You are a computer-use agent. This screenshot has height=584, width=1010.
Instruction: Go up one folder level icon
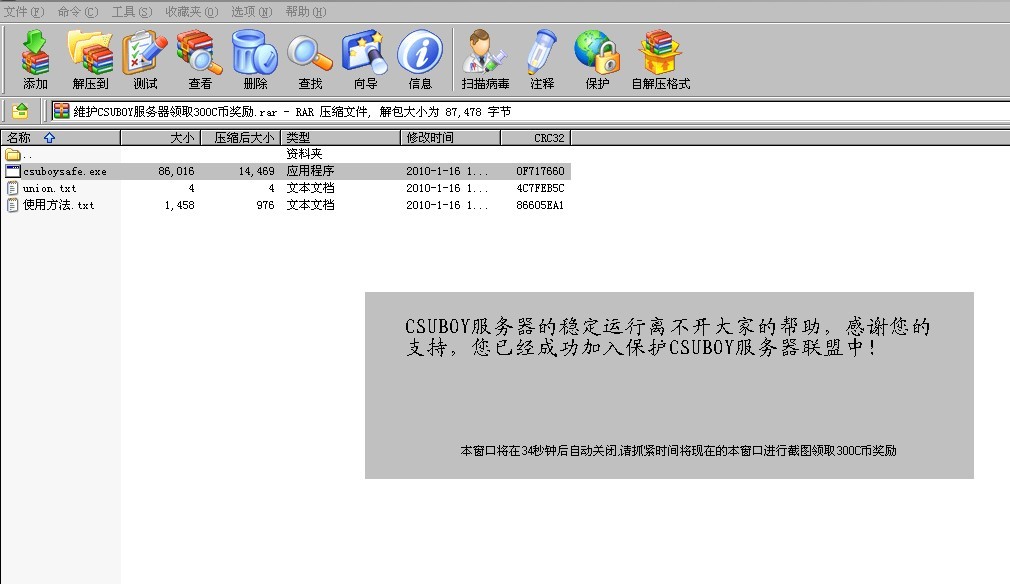pos(20,111)
